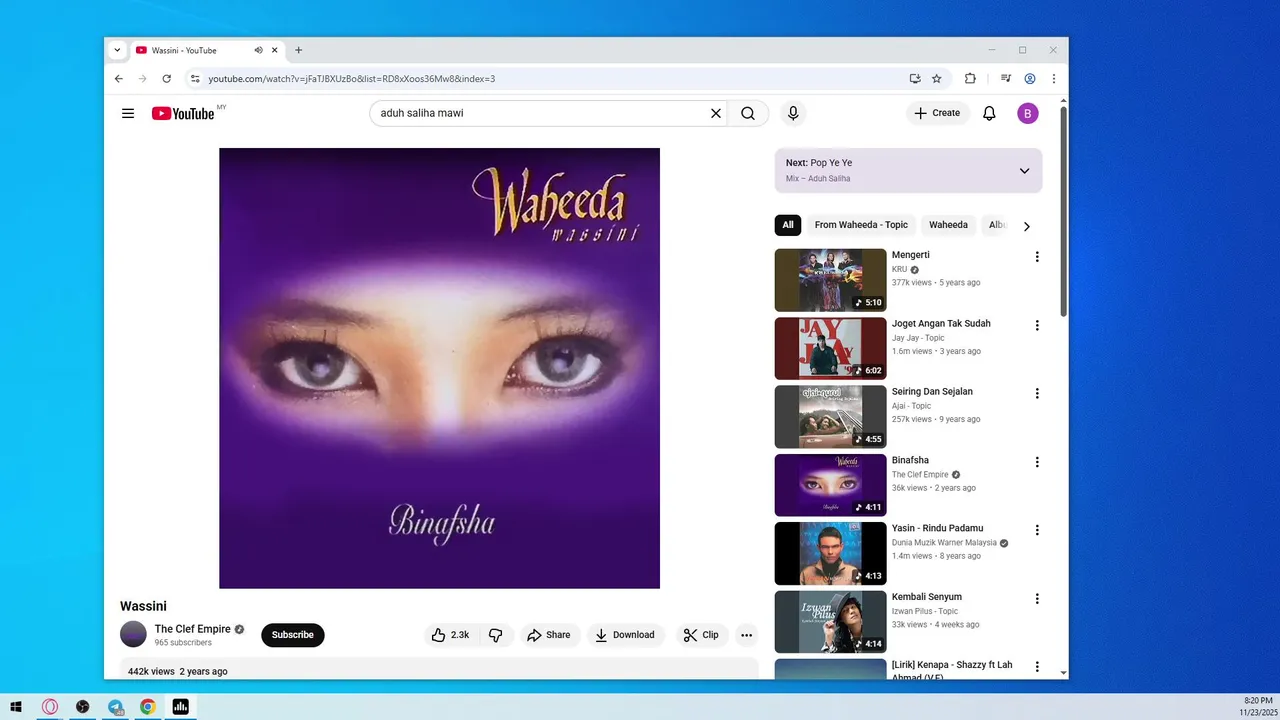Click the Clip button
Image resolution: width=1280 pixels, height=720 pixels.
701,635
